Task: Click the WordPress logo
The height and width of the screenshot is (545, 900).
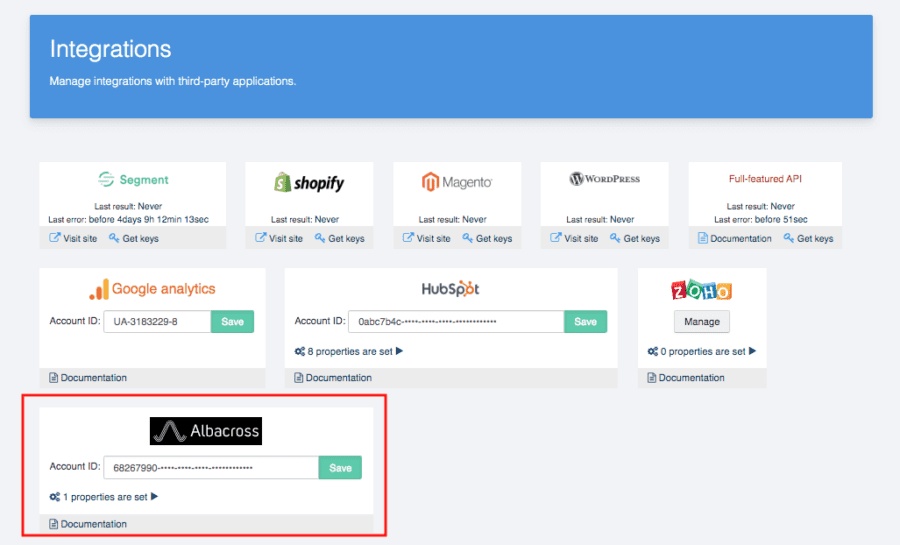Action: pyautogui.click(x=604, y=179)
